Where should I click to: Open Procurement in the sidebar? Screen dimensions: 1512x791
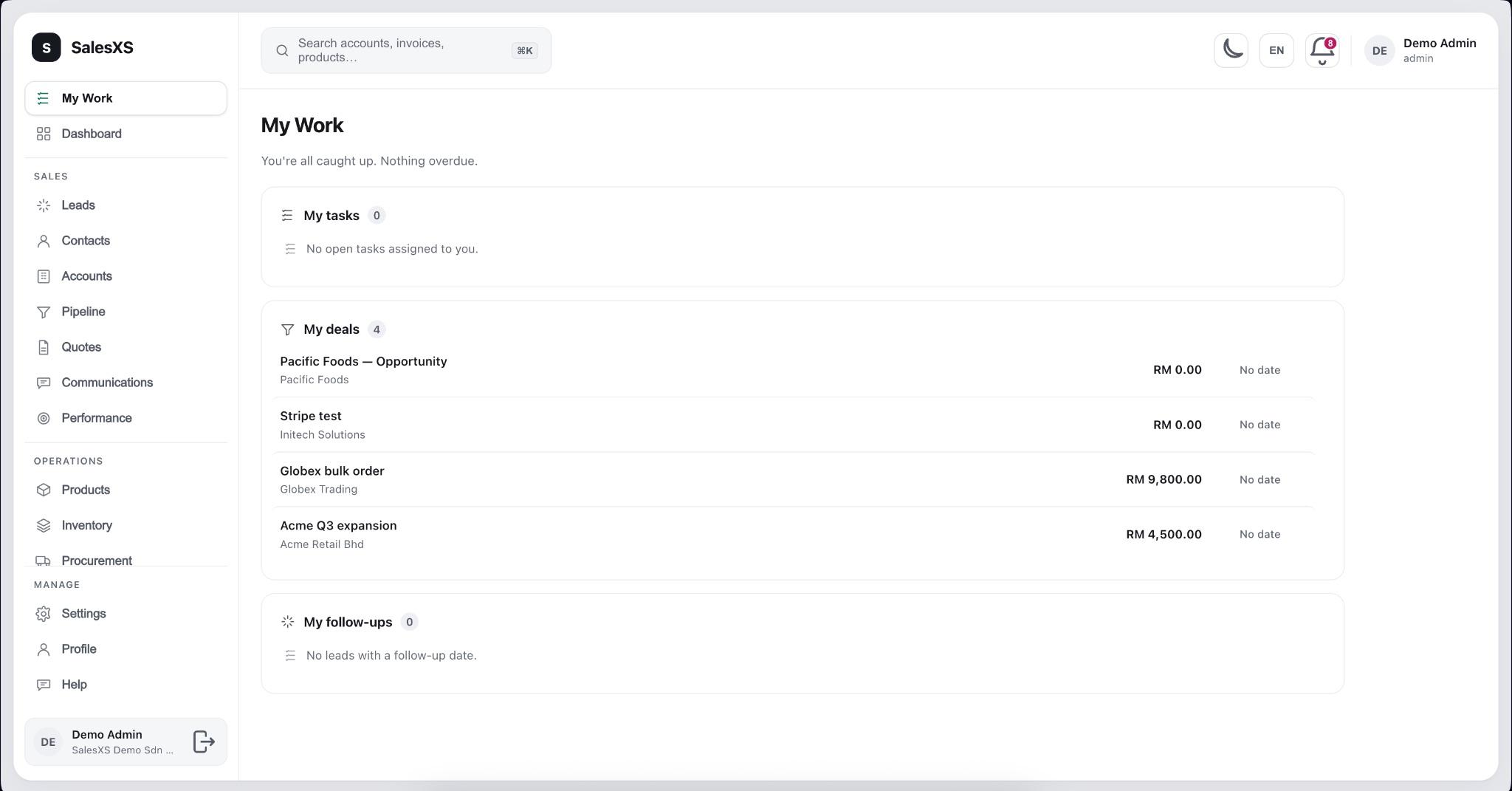(126, 558)
